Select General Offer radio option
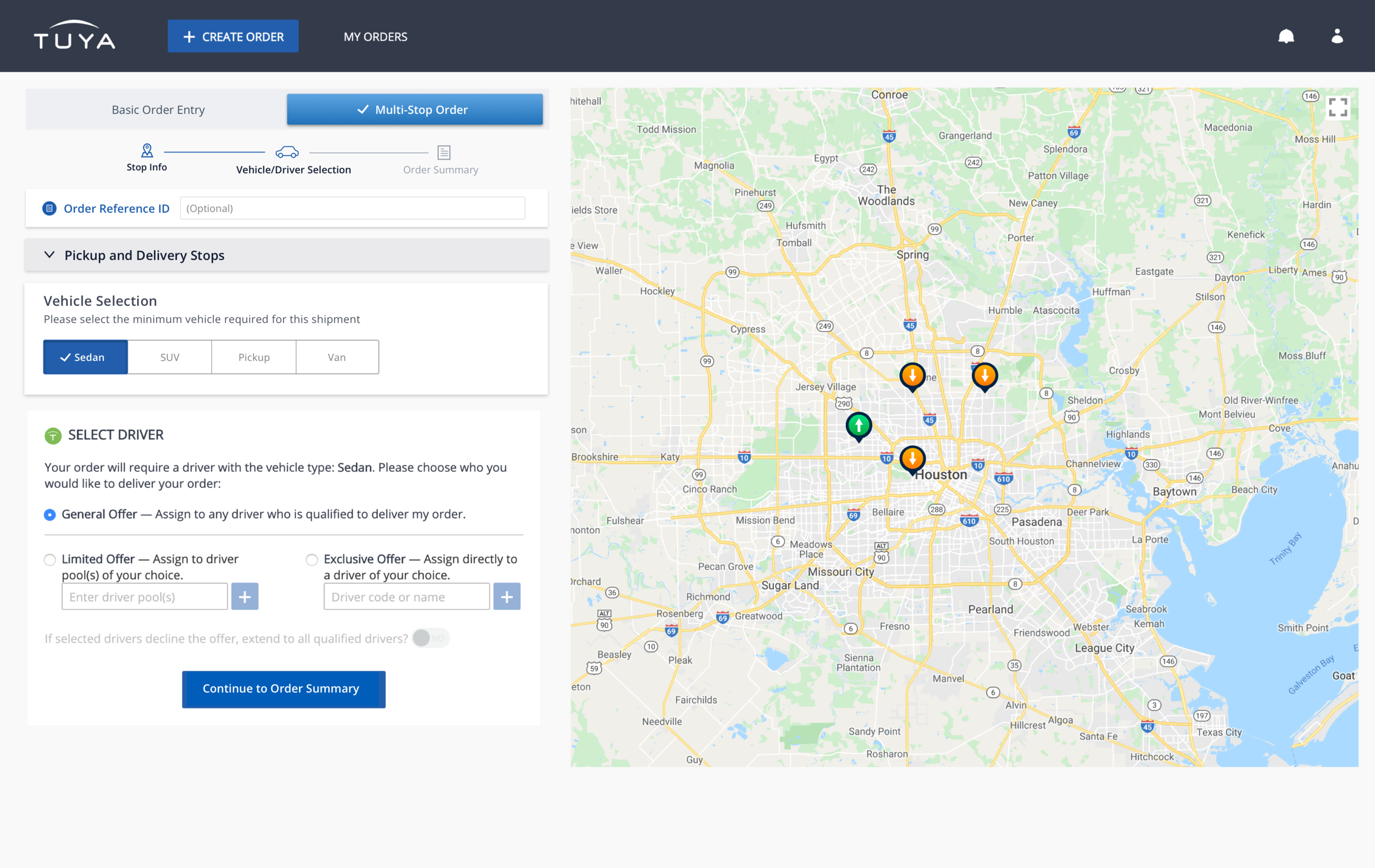1375x868 pixels. pyautogui.click(x=50, y=514)
